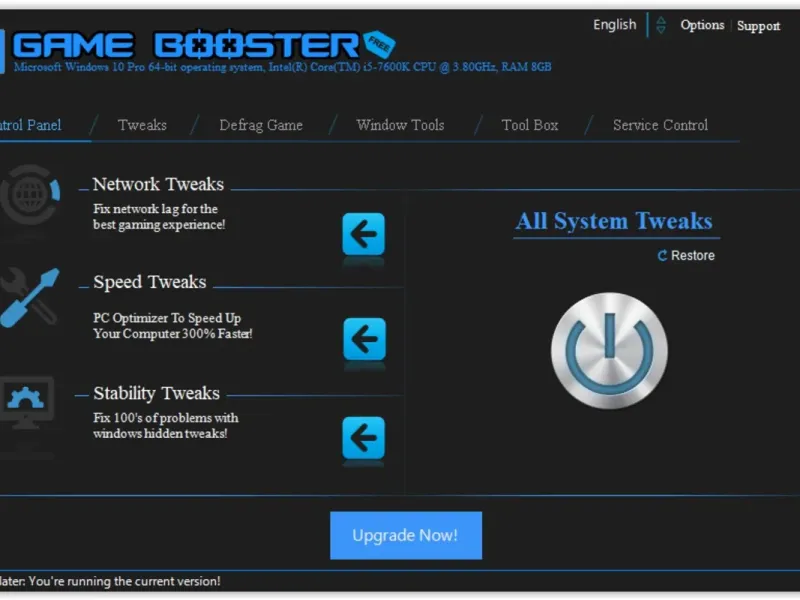
Task: Click the Restore link under All System Tweaks
Action: click(x=686, y=255)
